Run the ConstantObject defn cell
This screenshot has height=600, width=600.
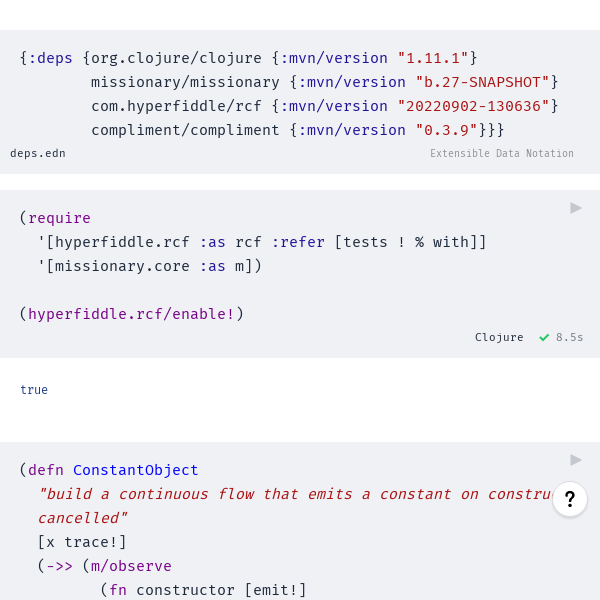click(x=576, y=460)
